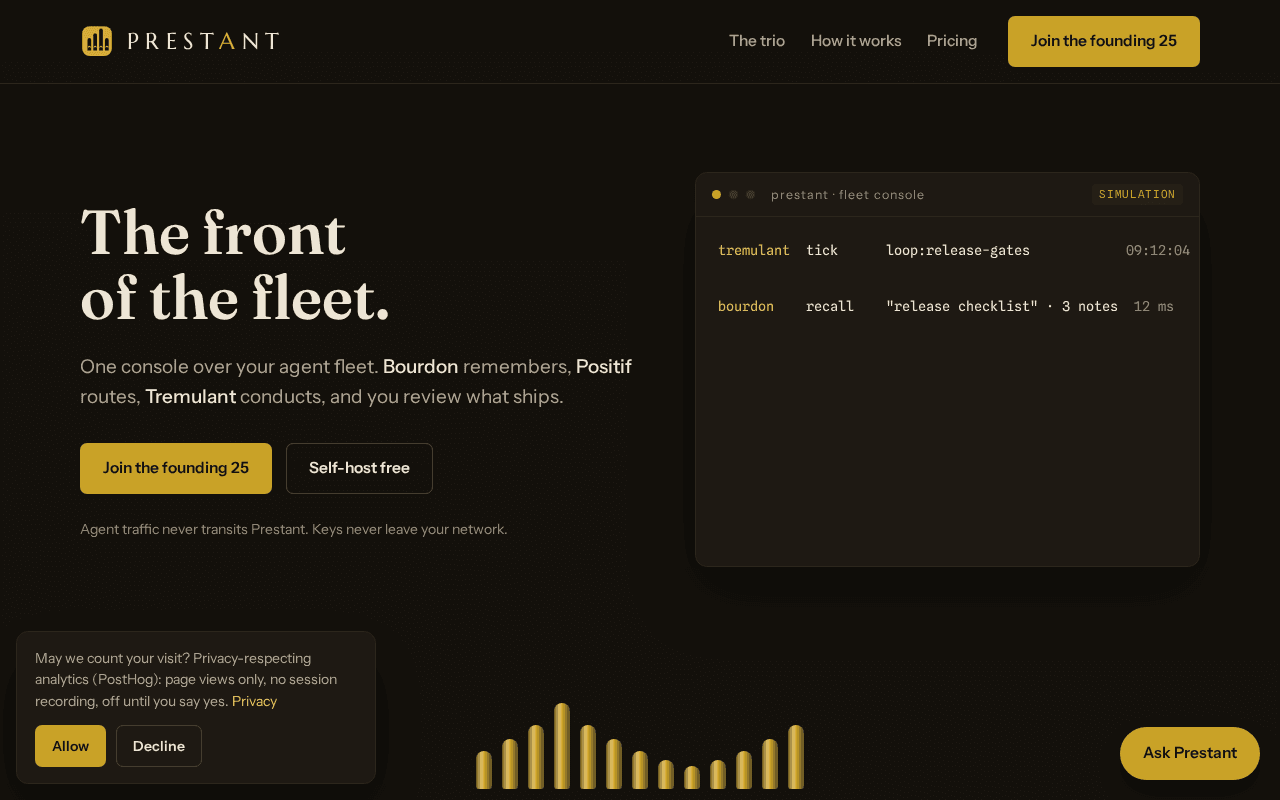Click the 'recall' command text

click(830, 306)
